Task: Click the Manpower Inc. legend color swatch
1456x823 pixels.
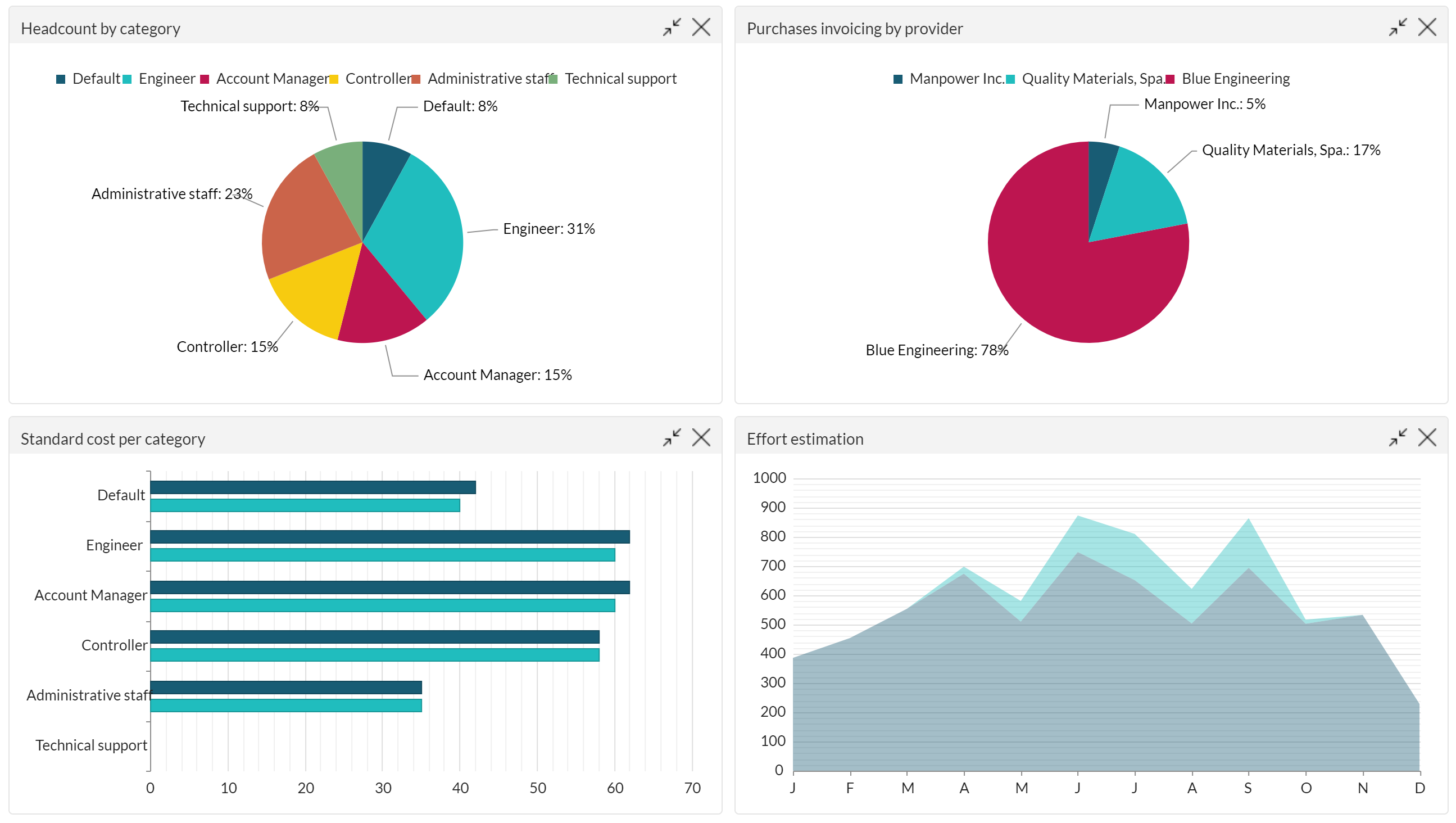Action: point(897,79)
